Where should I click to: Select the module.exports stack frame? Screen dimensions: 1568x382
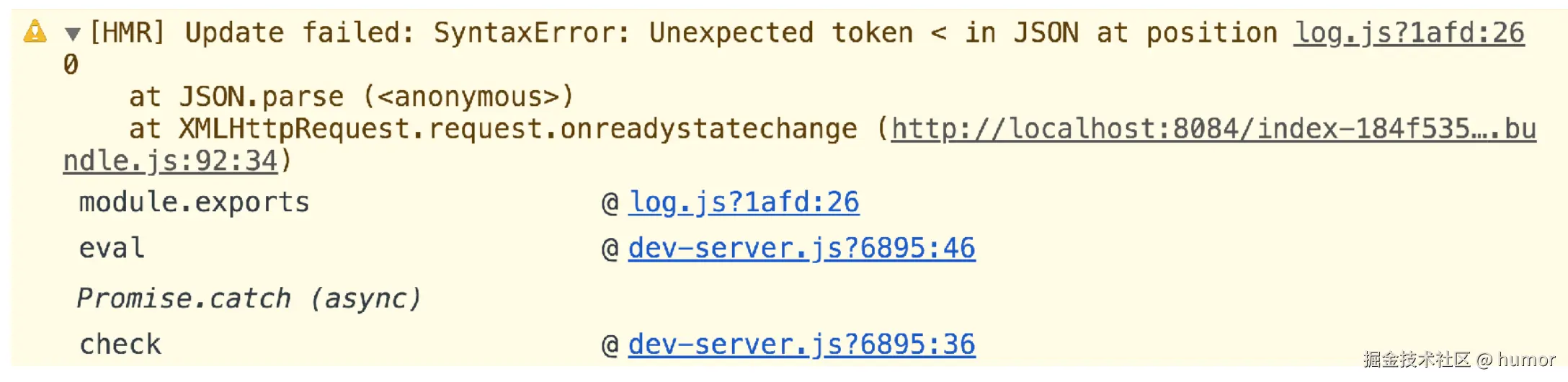(x=194, y=203)
